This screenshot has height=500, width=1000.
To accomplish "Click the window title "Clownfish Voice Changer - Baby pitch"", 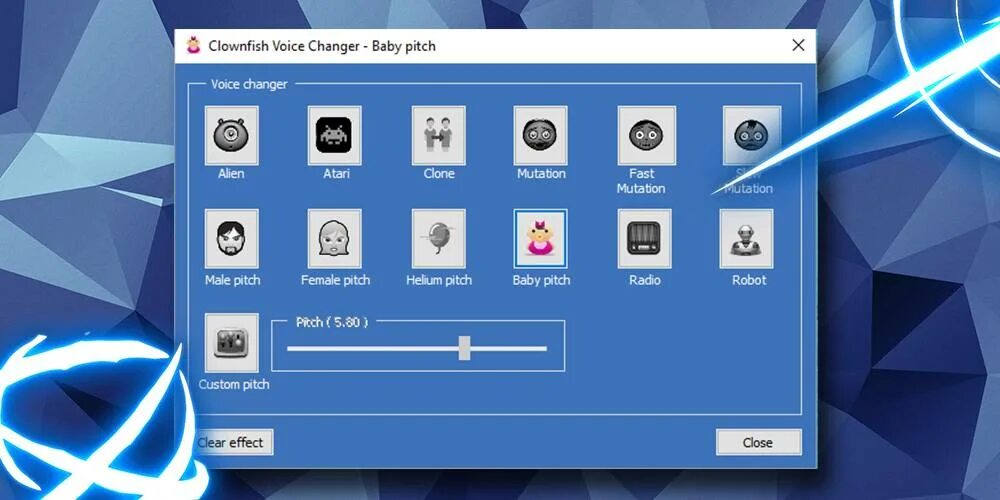I will click(x=322, y=46).
